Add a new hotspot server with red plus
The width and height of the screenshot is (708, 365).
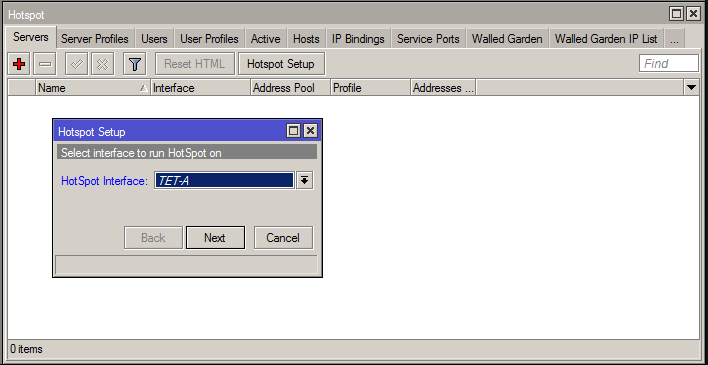pyautogui.click(x=19, y=64)
